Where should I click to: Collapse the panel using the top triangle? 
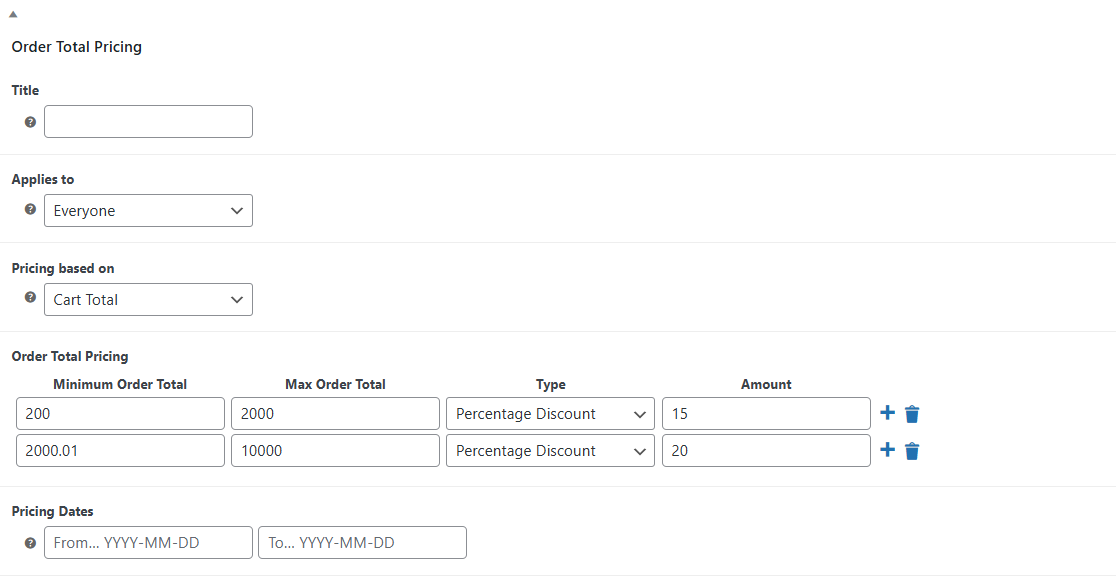tap(13, 14)
